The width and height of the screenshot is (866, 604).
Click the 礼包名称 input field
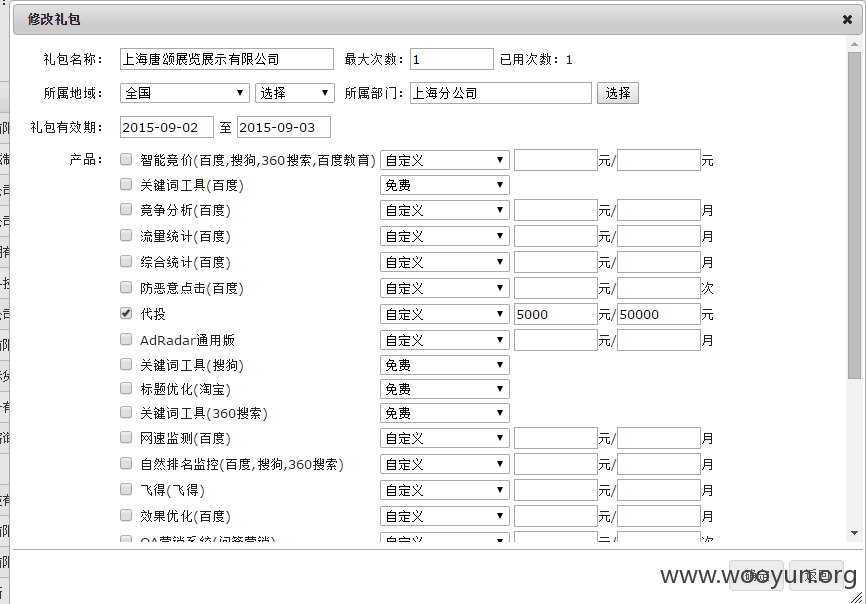click(x=226, y=59)
